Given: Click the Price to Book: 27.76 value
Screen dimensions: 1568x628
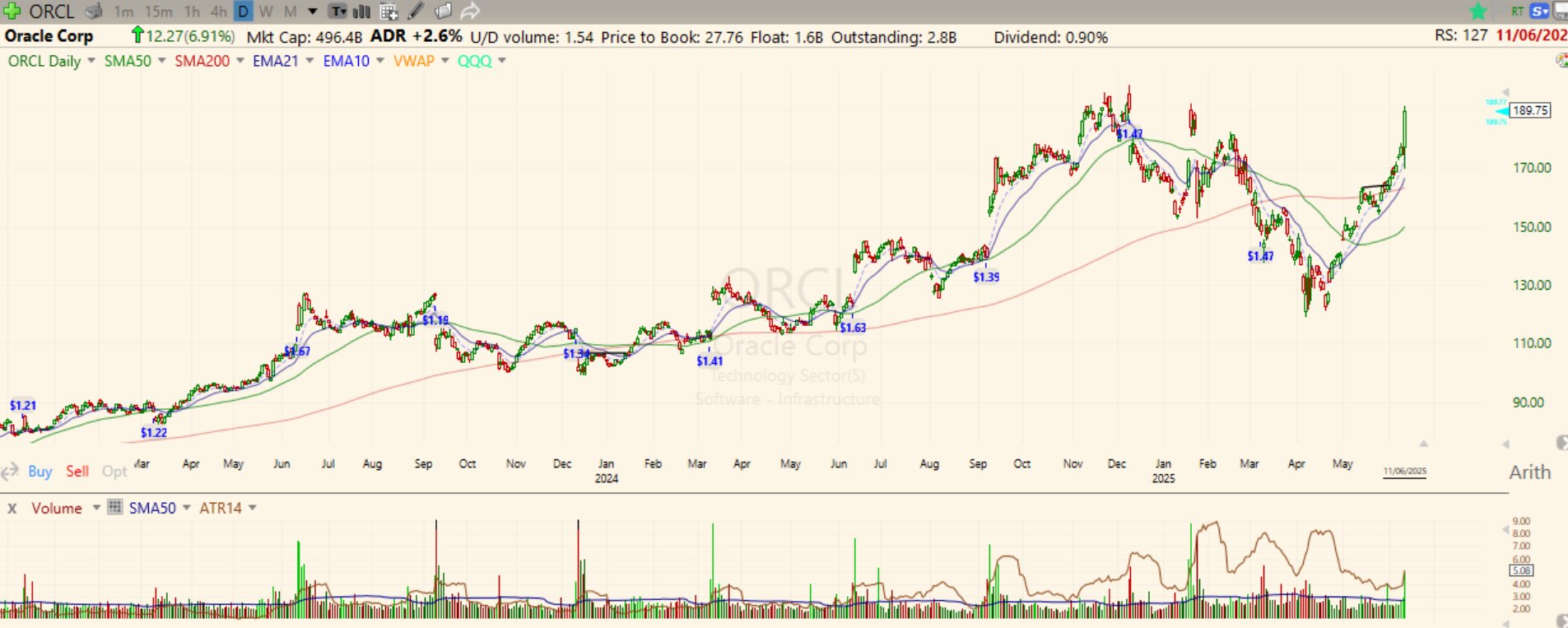Looking at the screenshot, I should click(672, 37).
